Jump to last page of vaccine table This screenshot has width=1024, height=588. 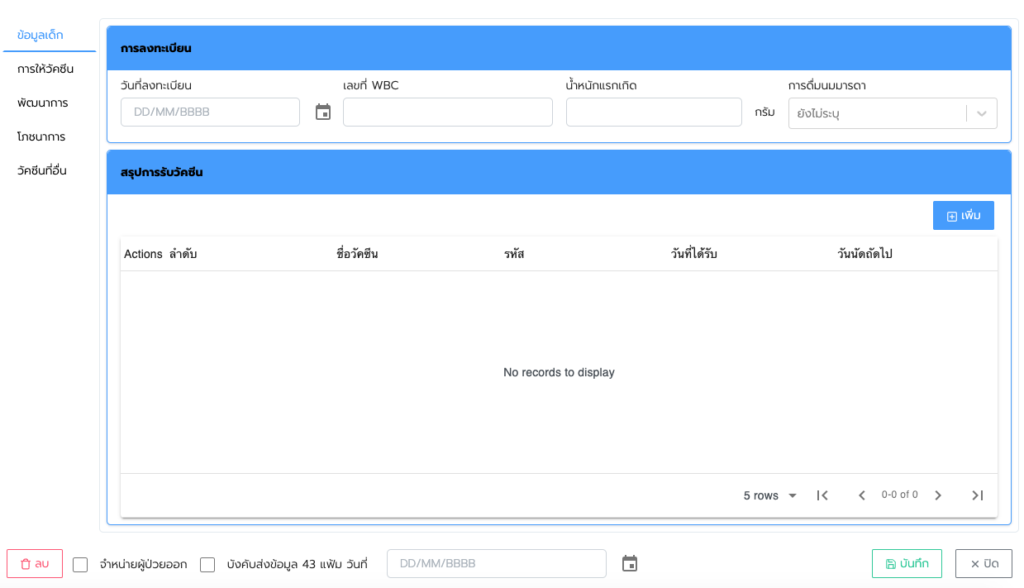click(977, 495)
